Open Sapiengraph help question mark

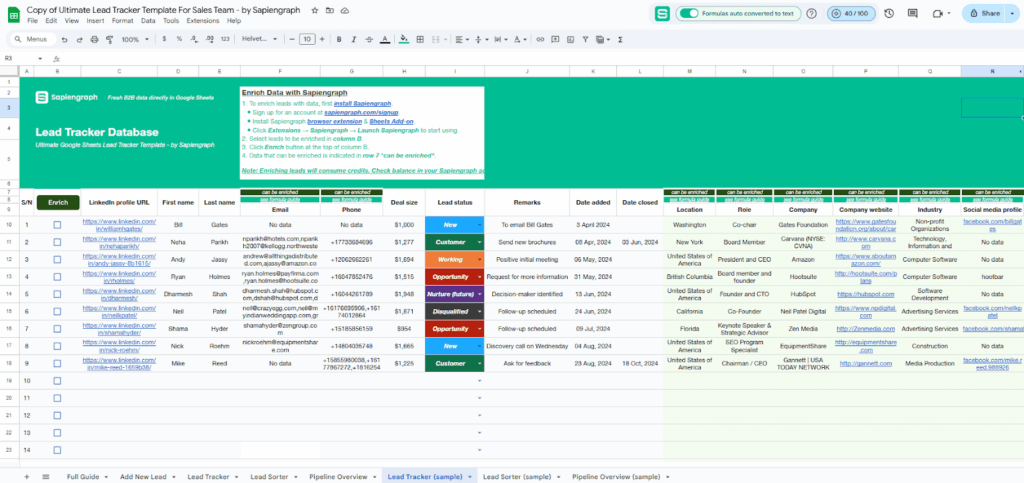point(812,13)
